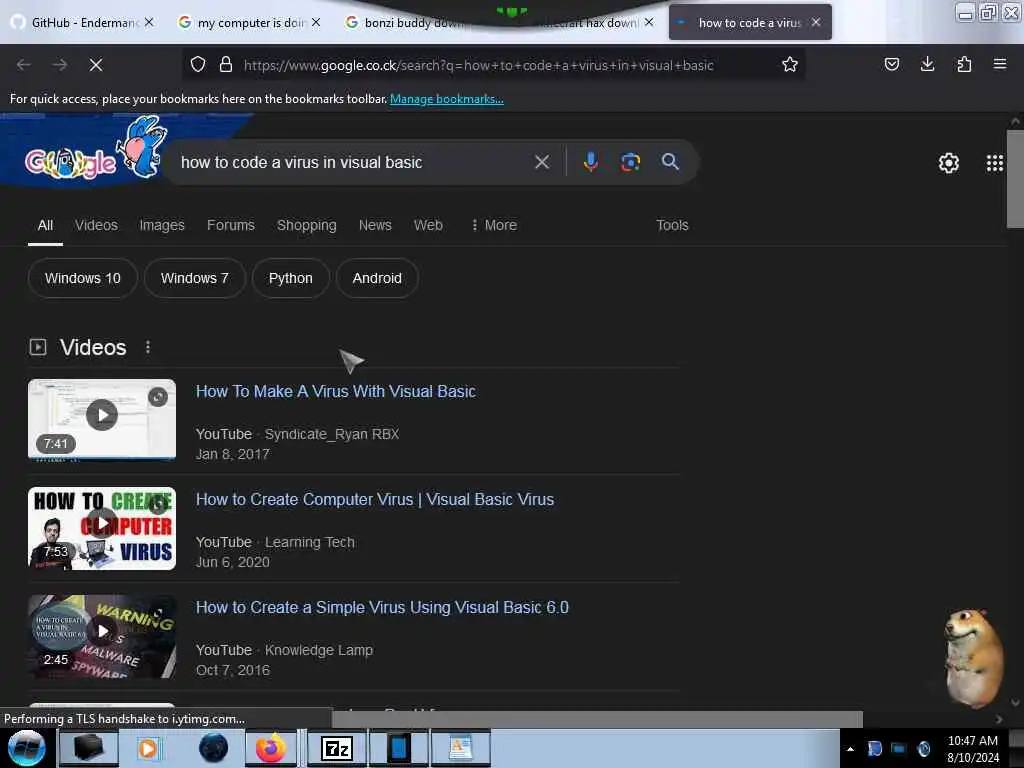This screenshot has height=768, width=1024.
Task: Click the browser address bar URL
Action: click(x=478, y=65)
